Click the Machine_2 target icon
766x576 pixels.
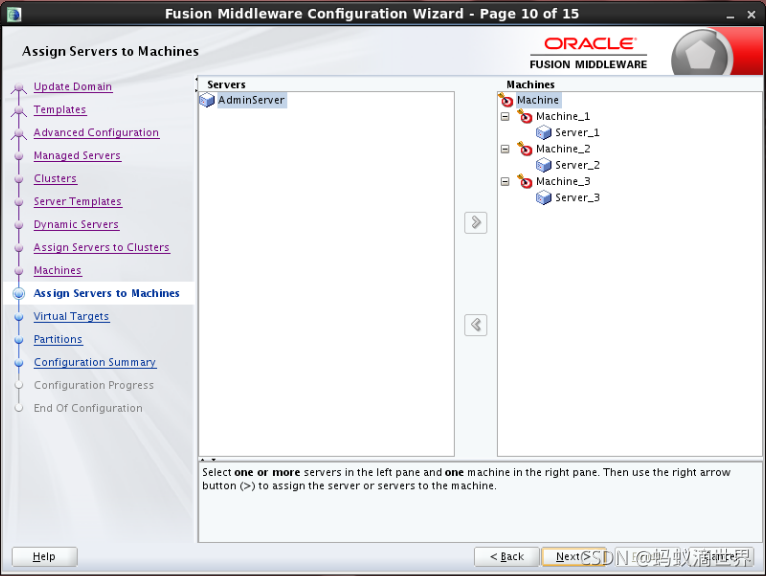click(x=525, y=149)
